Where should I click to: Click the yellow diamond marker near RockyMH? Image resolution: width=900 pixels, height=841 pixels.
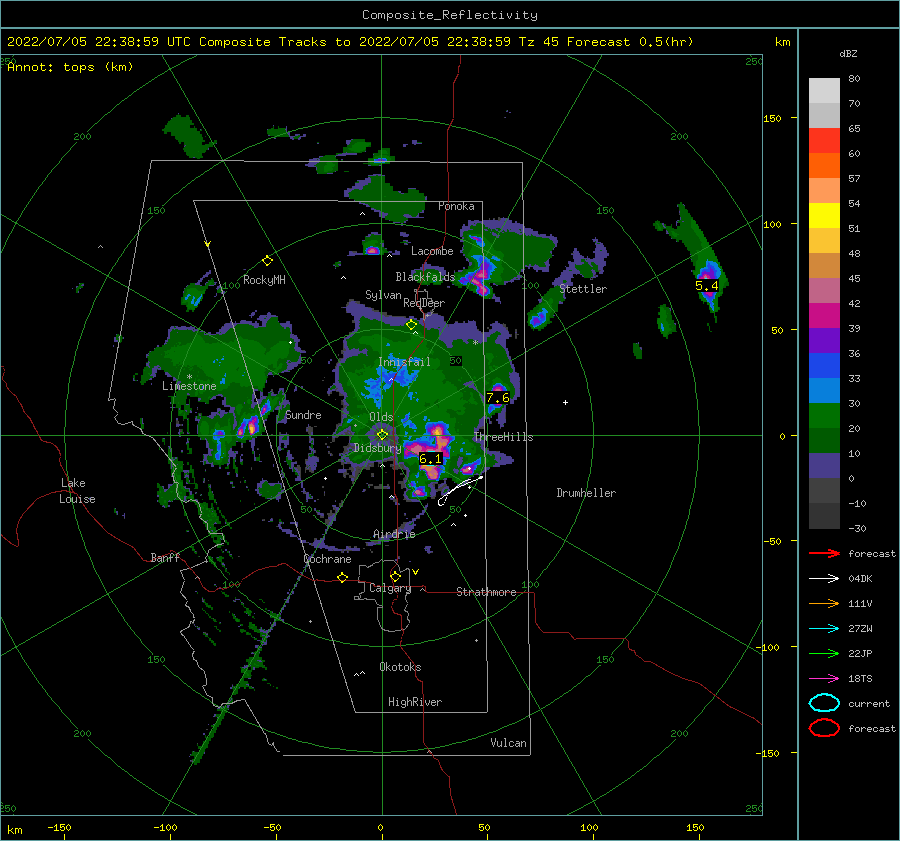click(x=267, y=261)
